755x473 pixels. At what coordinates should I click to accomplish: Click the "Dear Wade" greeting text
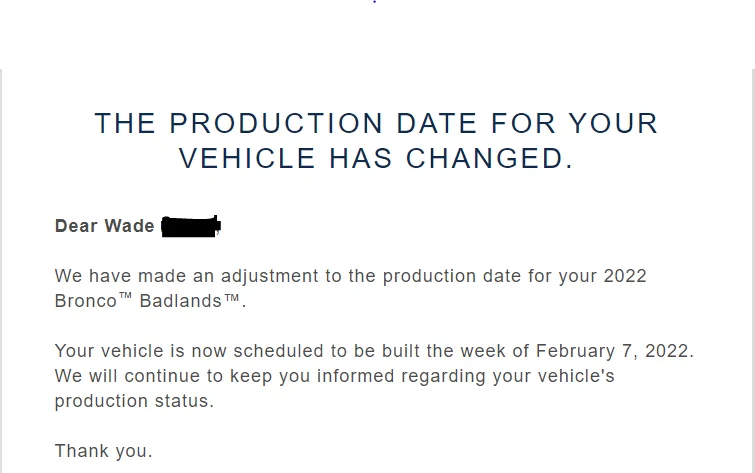pos(104,226)
